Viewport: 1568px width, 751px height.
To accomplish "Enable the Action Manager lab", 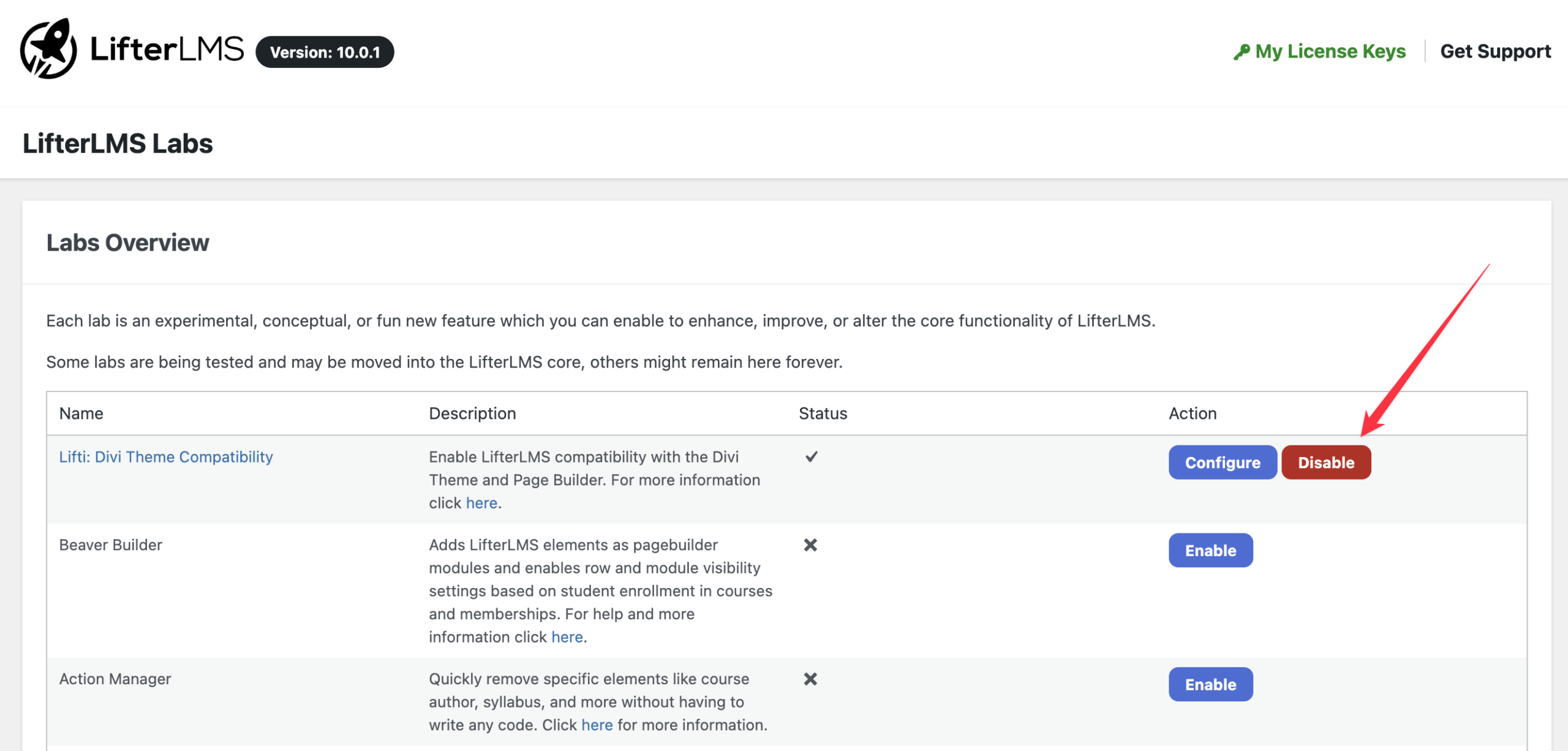I will 1210,685.
